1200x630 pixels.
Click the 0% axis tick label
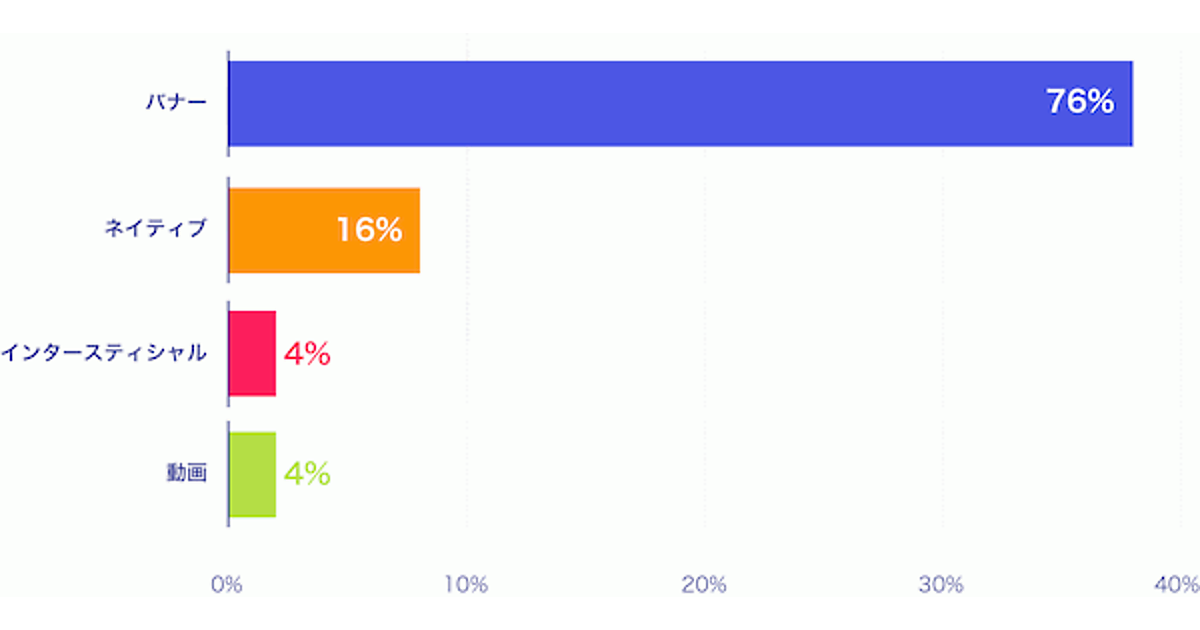pos(228,585)
